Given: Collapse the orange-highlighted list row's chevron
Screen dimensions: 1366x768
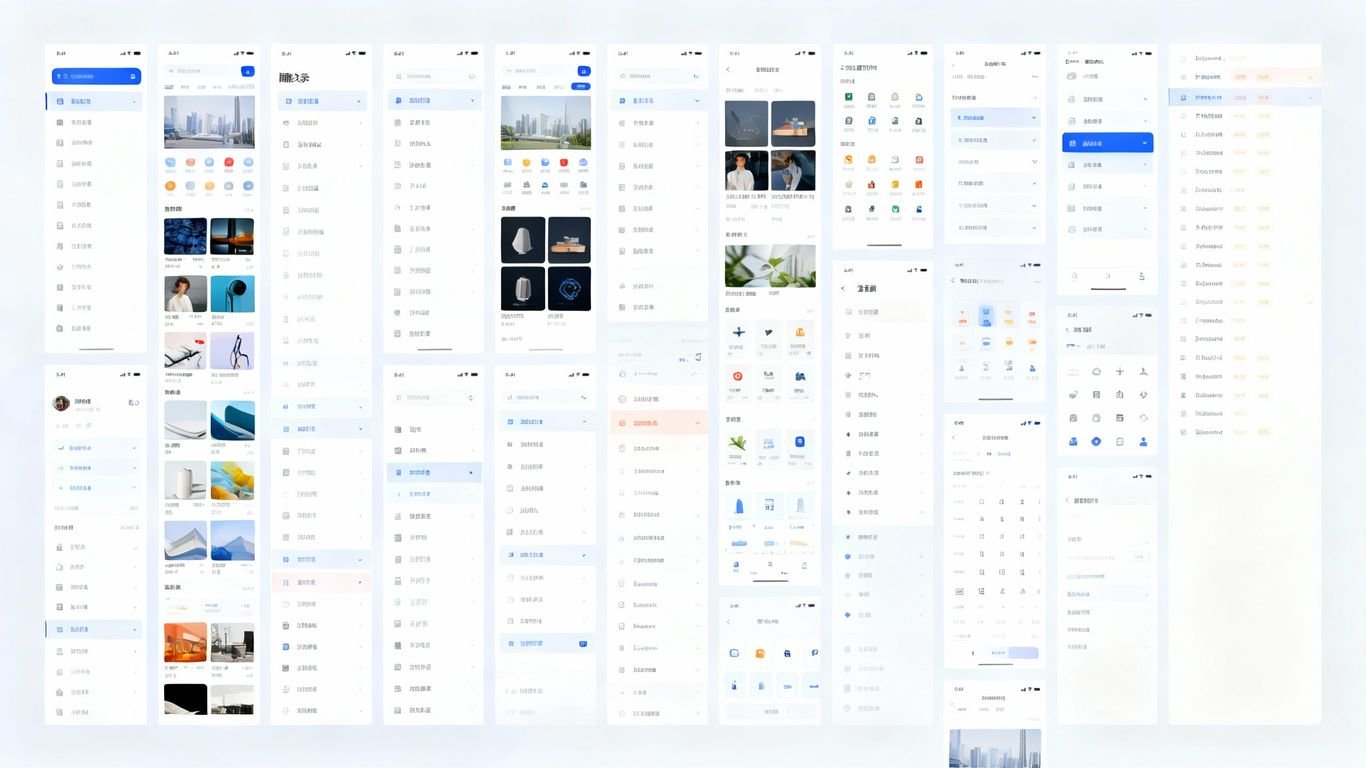Looking at the screenshot, I should (x=698, y=423).
